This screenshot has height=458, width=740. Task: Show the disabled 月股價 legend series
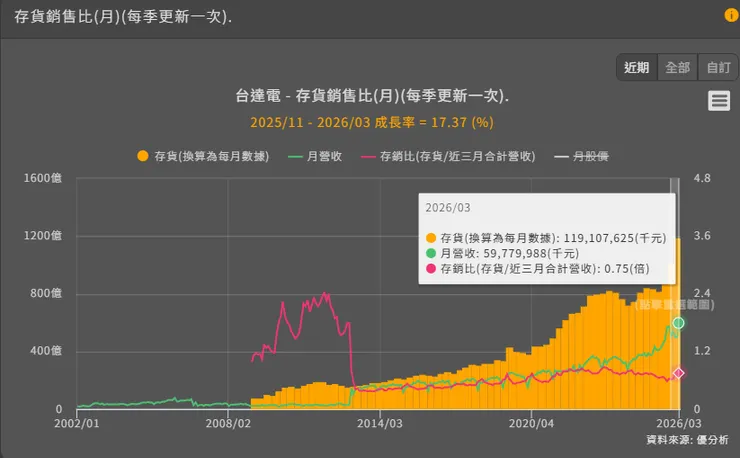581,156
